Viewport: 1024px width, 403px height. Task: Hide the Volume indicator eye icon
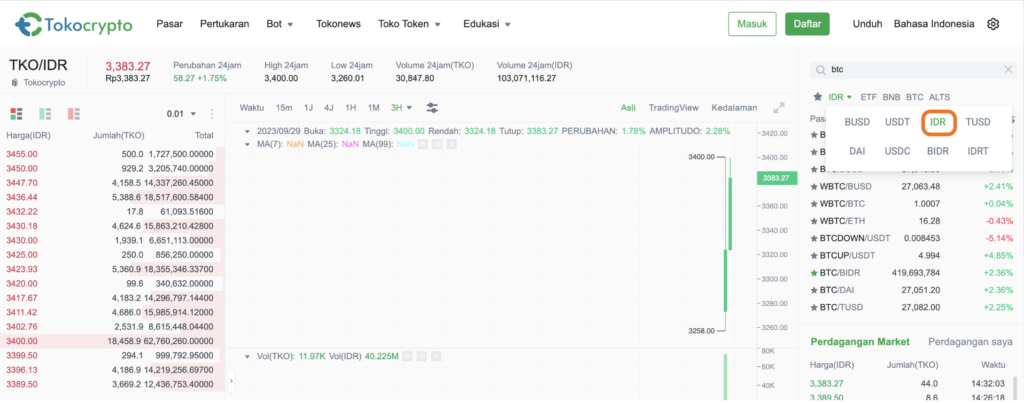(408, 356)
